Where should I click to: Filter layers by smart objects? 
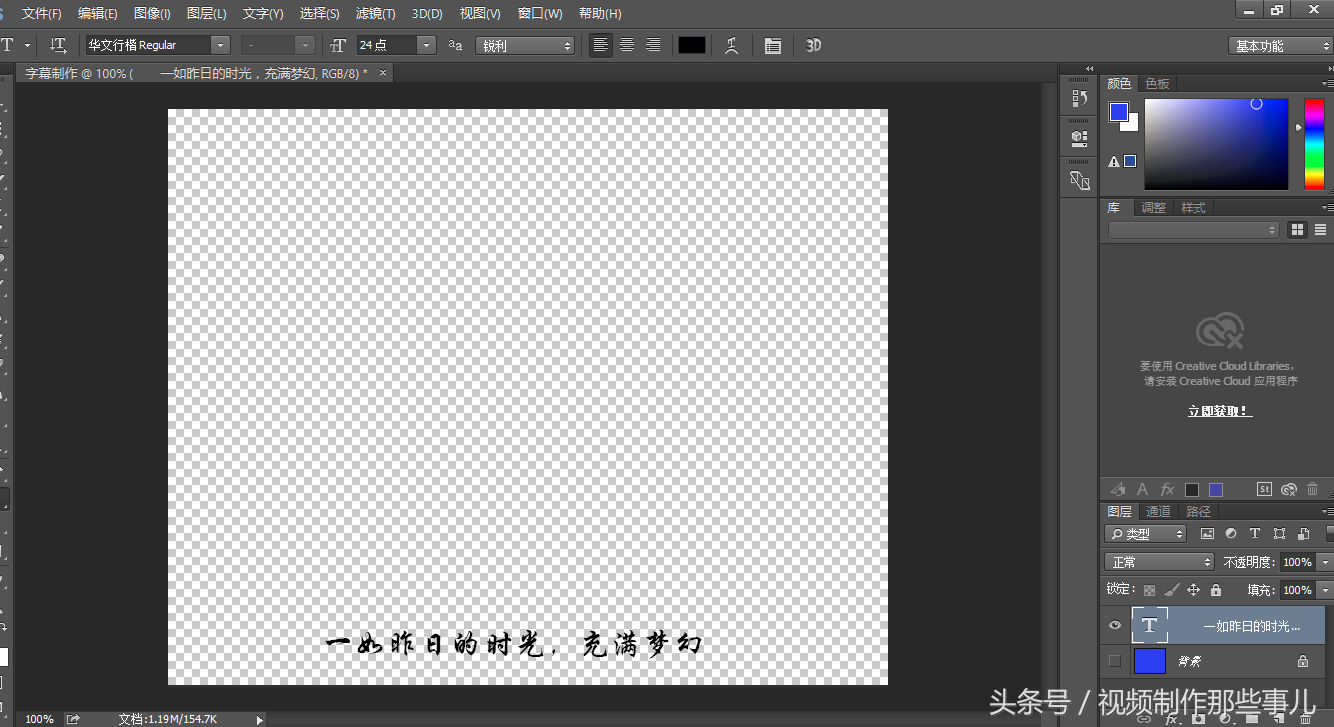coord(1303,534)
